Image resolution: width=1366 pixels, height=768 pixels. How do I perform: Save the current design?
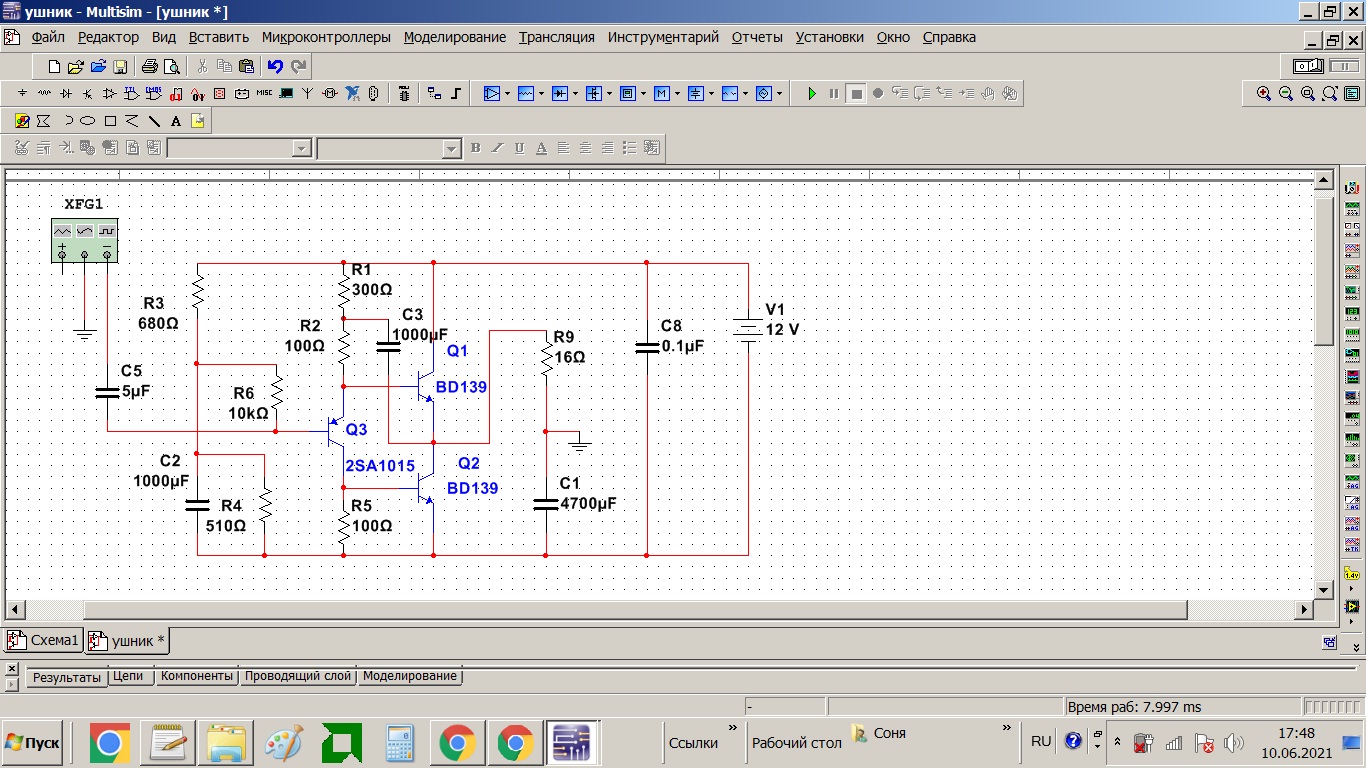click(120, 67)
